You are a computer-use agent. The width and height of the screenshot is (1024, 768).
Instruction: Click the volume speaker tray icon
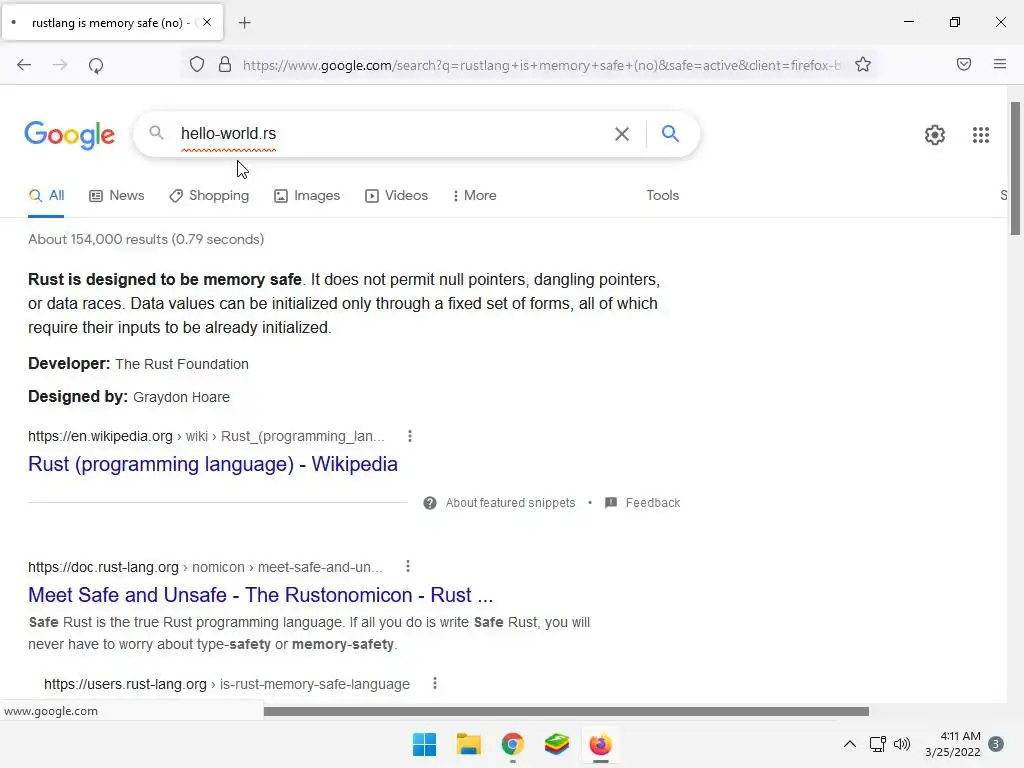tap(902, 744)
